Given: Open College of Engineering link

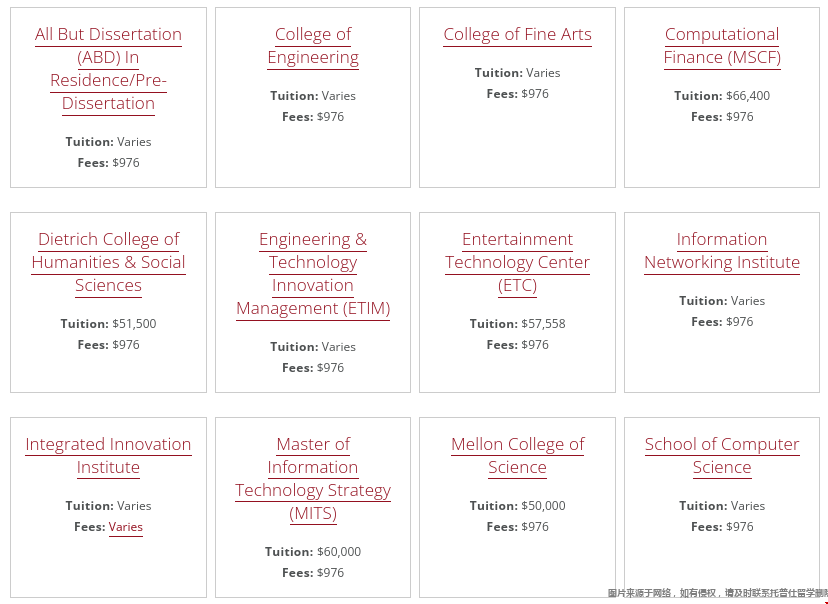Looking at the screenshot, I should pos(313,45).
